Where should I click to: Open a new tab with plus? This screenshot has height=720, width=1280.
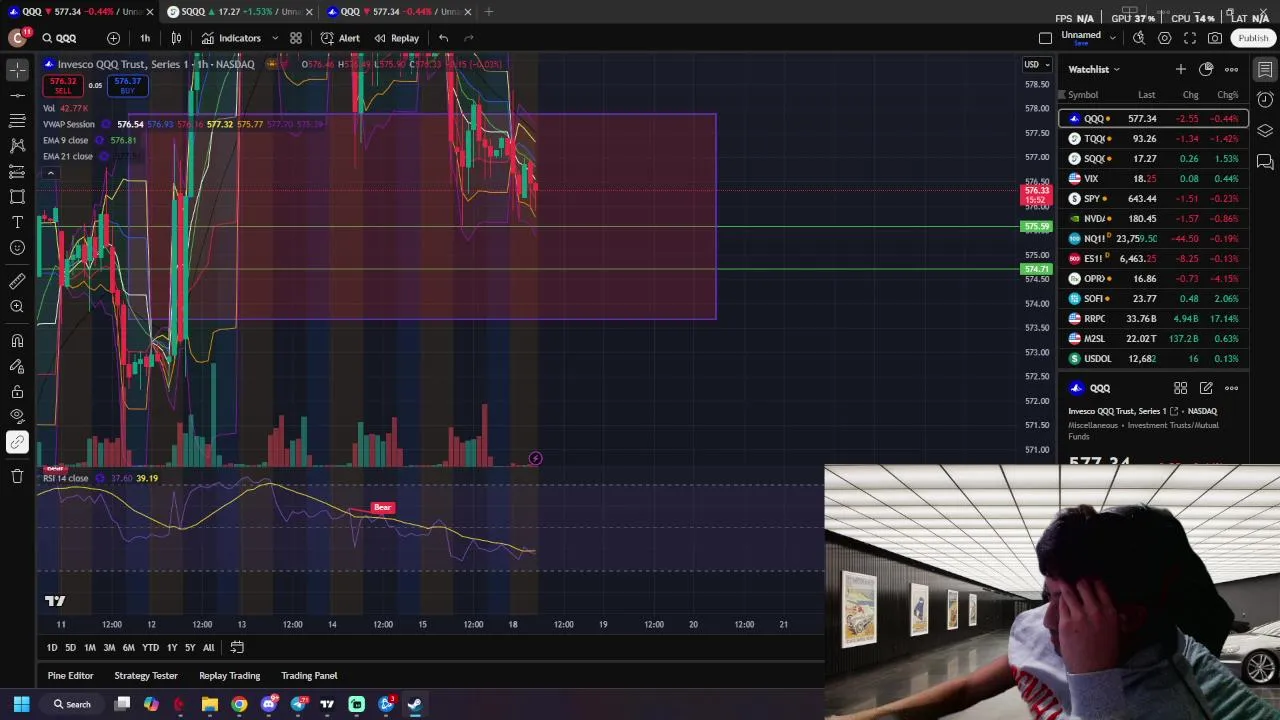488,12
